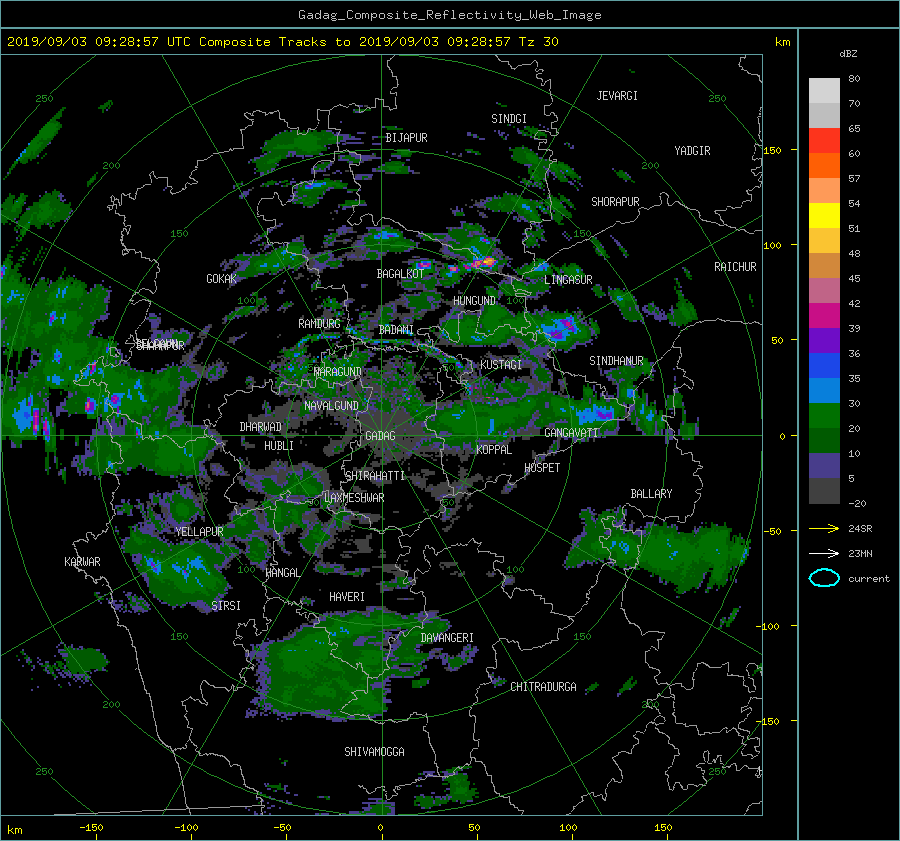Viewport: 900px width, 841px height.
Task: Click the SHIRAHATTI city label
Action: [x=375, y=476]
